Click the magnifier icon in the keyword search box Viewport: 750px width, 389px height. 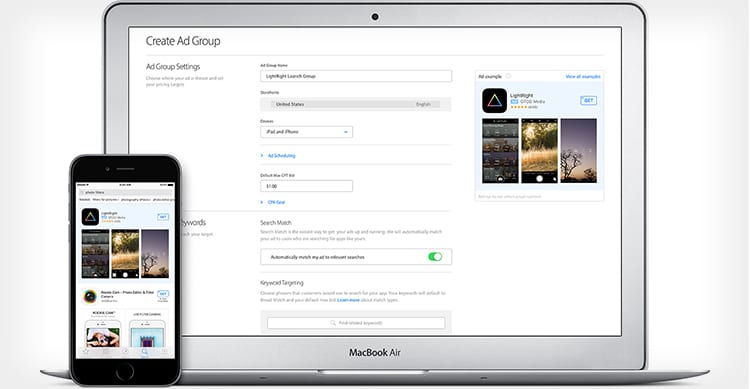click(333, 323)
